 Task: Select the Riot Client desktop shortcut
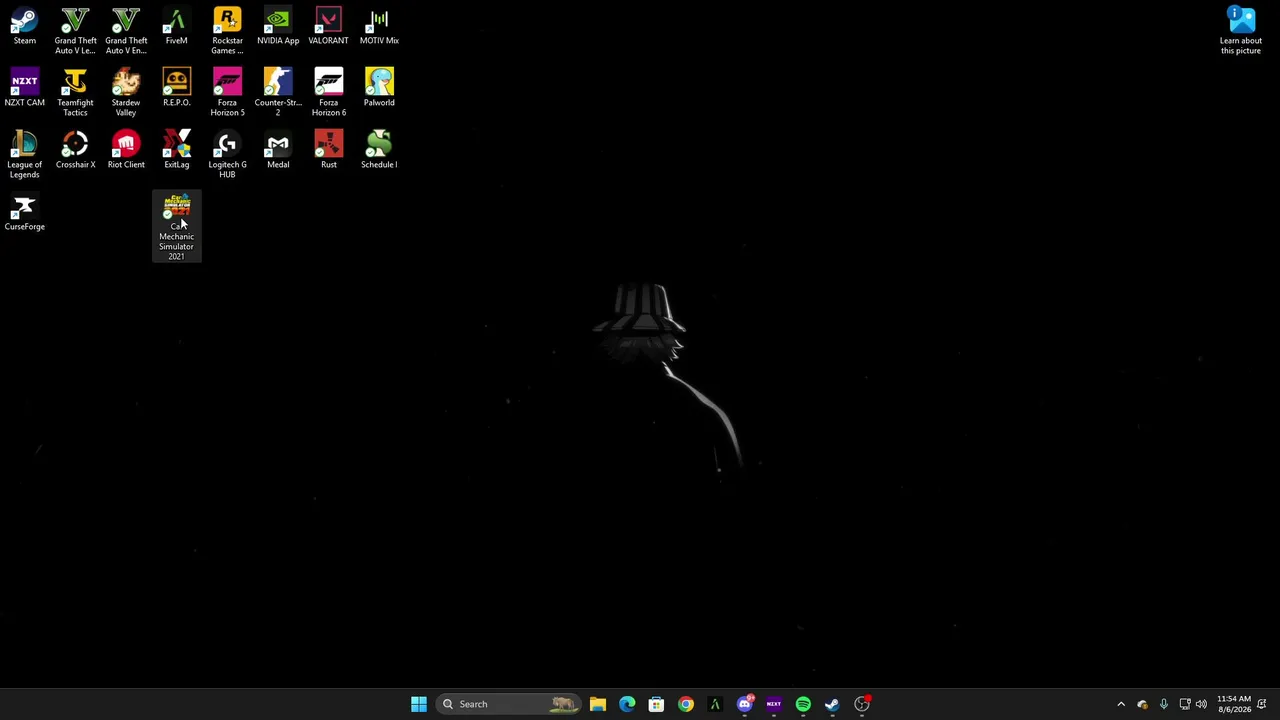click(x=126, y=151)
